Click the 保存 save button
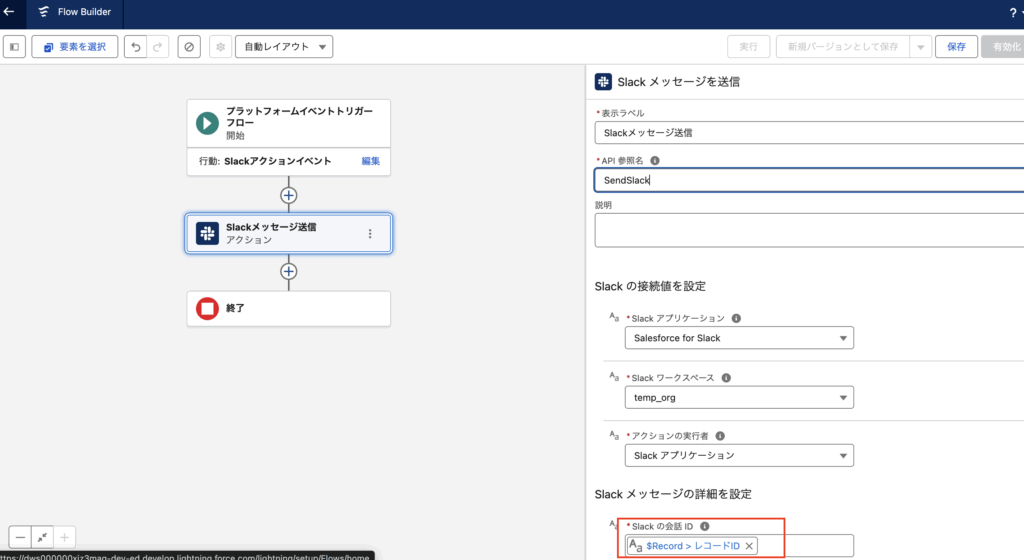Image resolution: width=1024 pixels, height=560 pixels. 956,47
